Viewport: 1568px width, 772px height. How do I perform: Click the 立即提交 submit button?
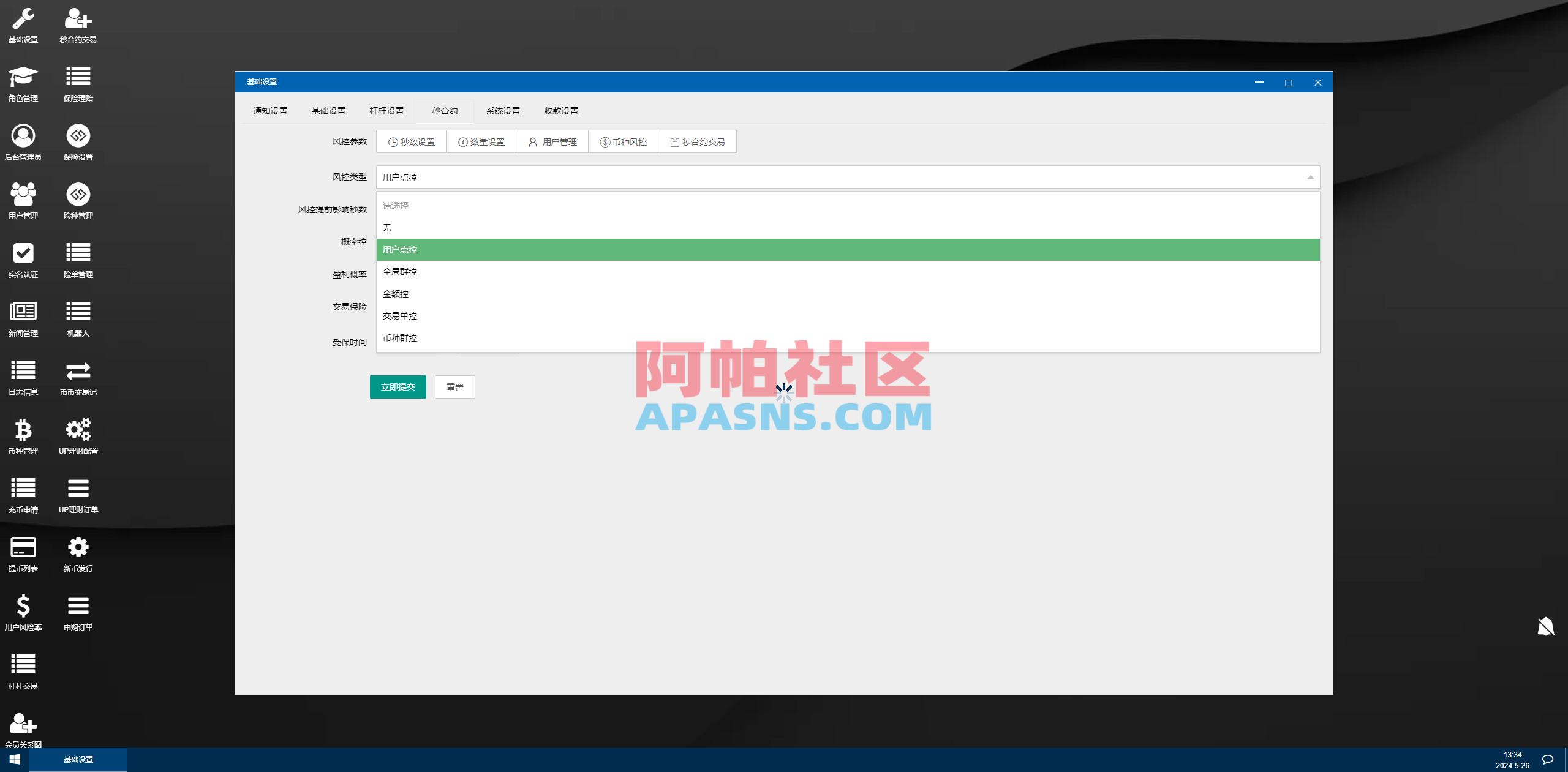(397, 386)
